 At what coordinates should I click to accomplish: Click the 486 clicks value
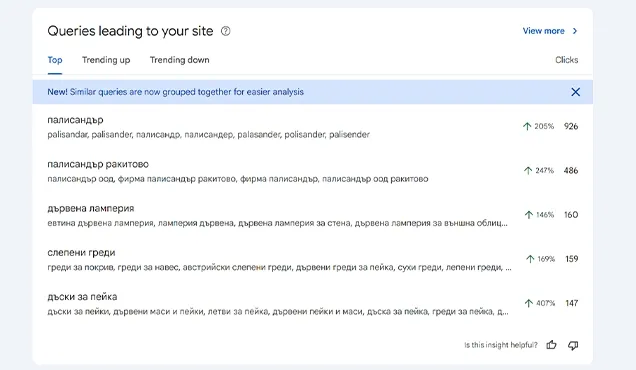click(571, 171)
